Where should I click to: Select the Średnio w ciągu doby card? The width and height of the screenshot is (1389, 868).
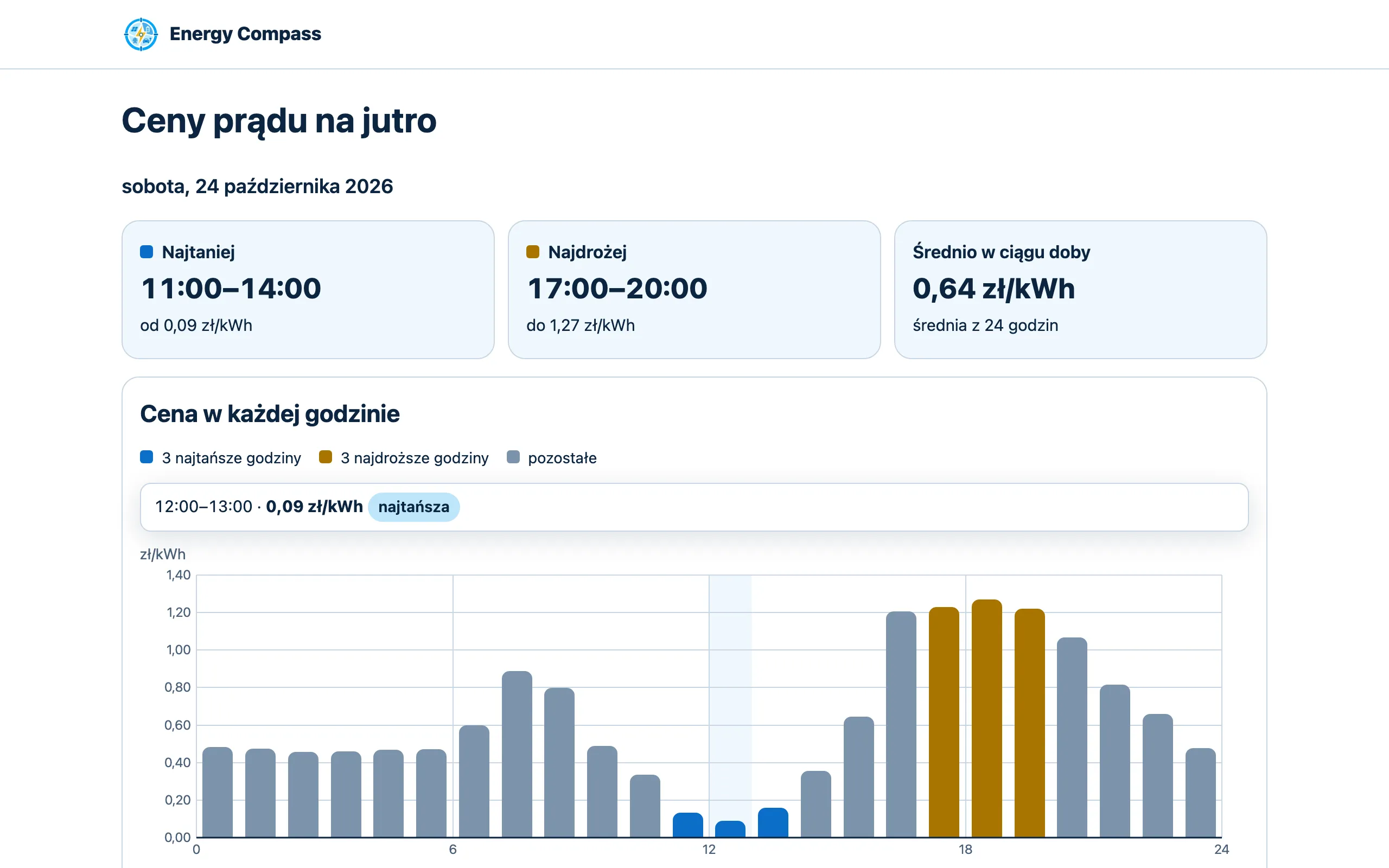tap(1081, 290)
